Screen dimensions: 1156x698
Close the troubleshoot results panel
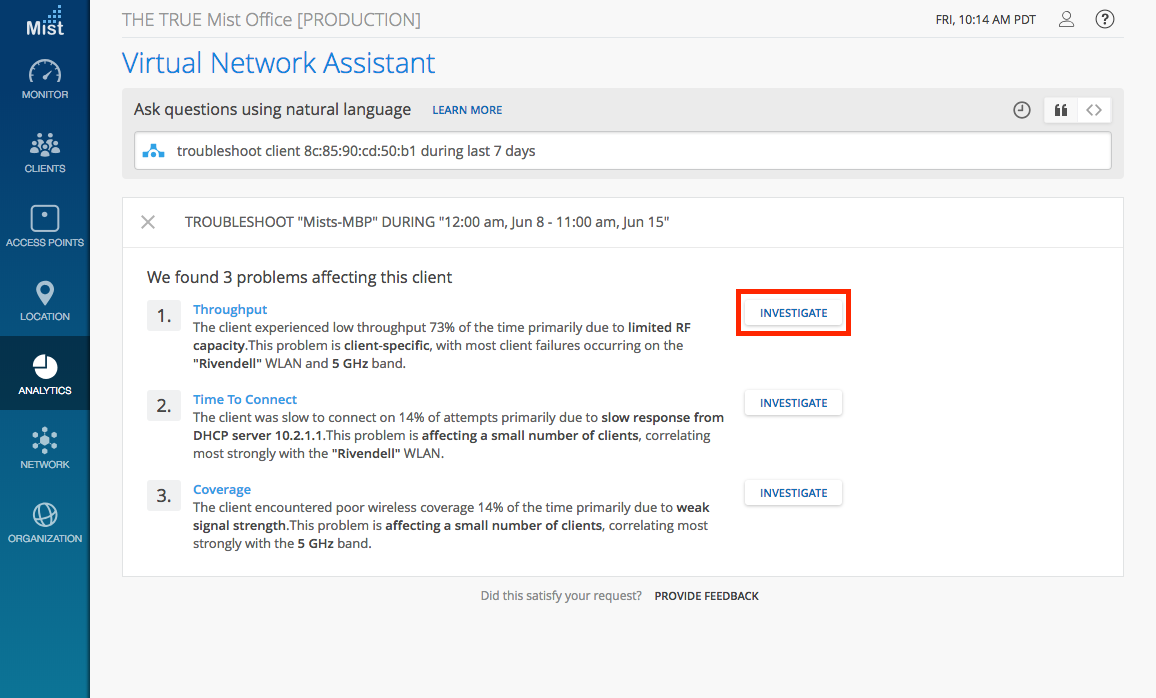148,222
